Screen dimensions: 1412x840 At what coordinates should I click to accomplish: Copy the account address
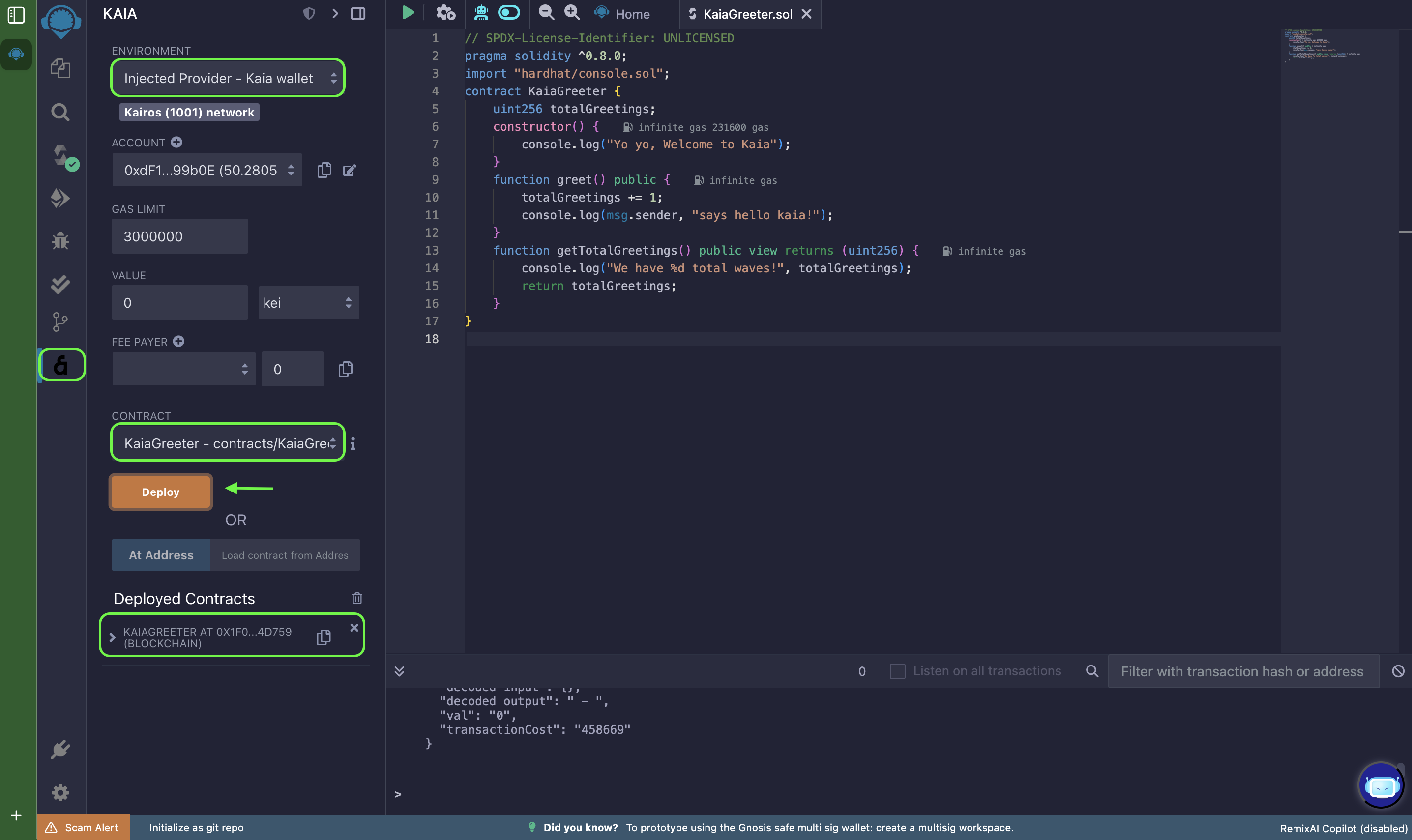point(324,171)
